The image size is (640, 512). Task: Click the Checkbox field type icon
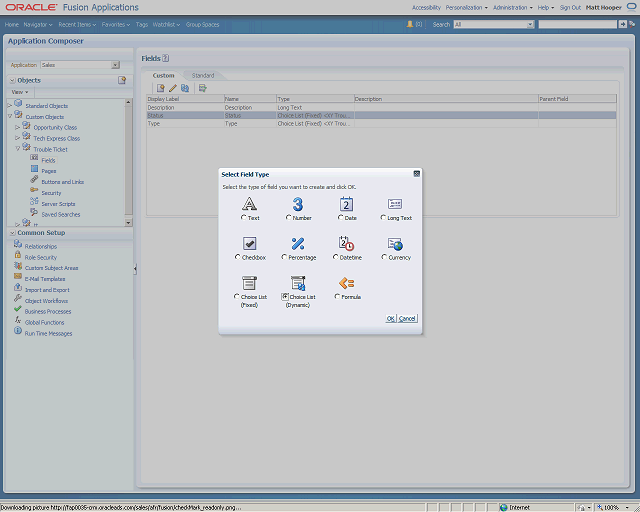pyautogui.click(x=249, y=244)
